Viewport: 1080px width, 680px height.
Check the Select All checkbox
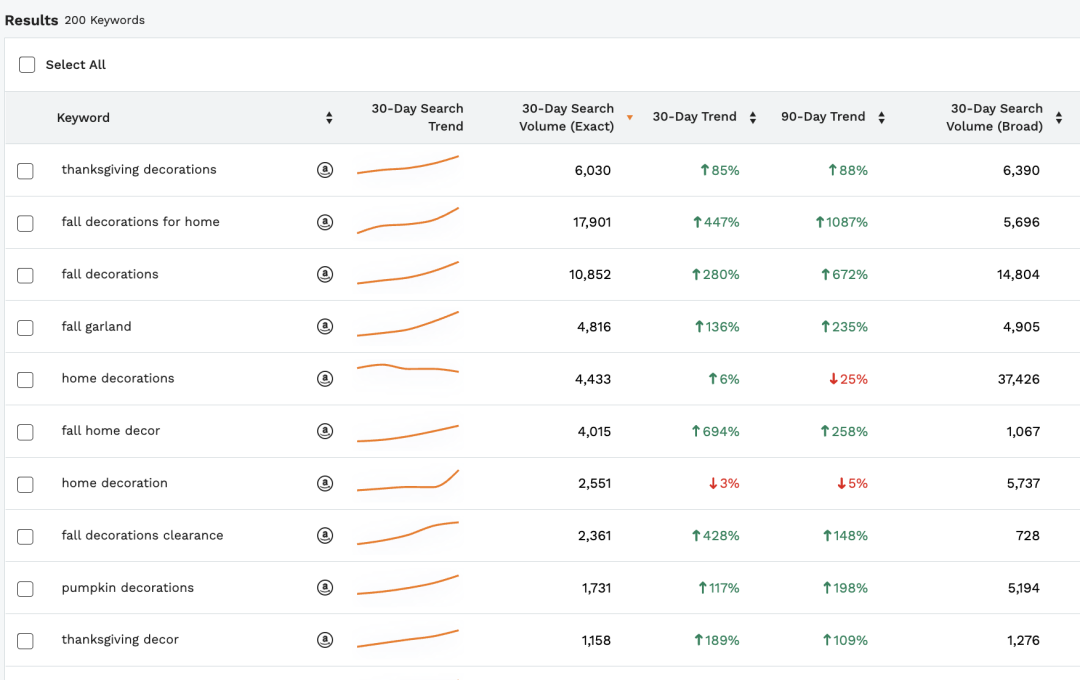27,65
